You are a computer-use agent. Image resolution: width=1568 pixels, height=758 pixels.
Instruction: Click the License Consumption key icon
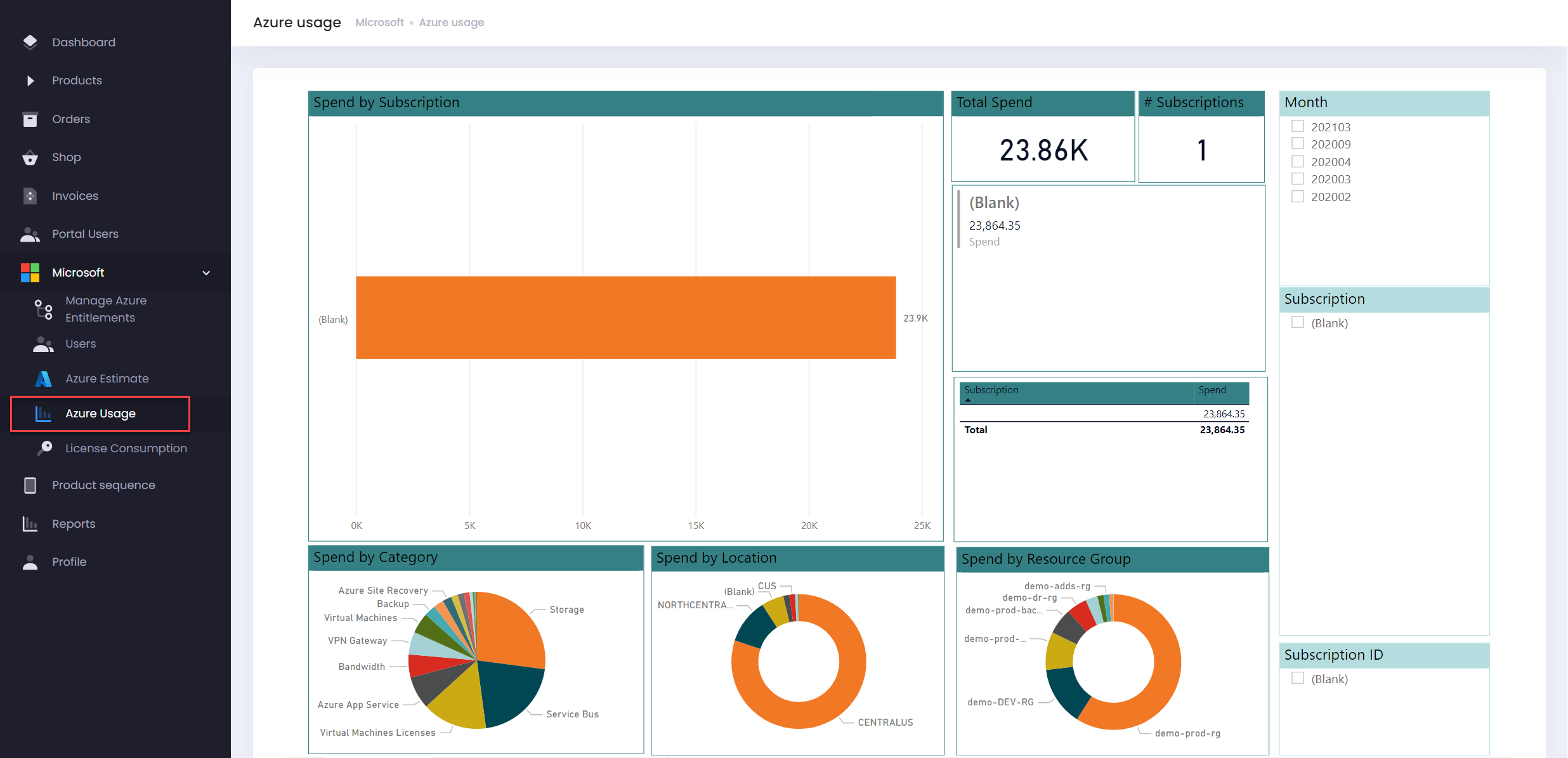coord(44,448)
